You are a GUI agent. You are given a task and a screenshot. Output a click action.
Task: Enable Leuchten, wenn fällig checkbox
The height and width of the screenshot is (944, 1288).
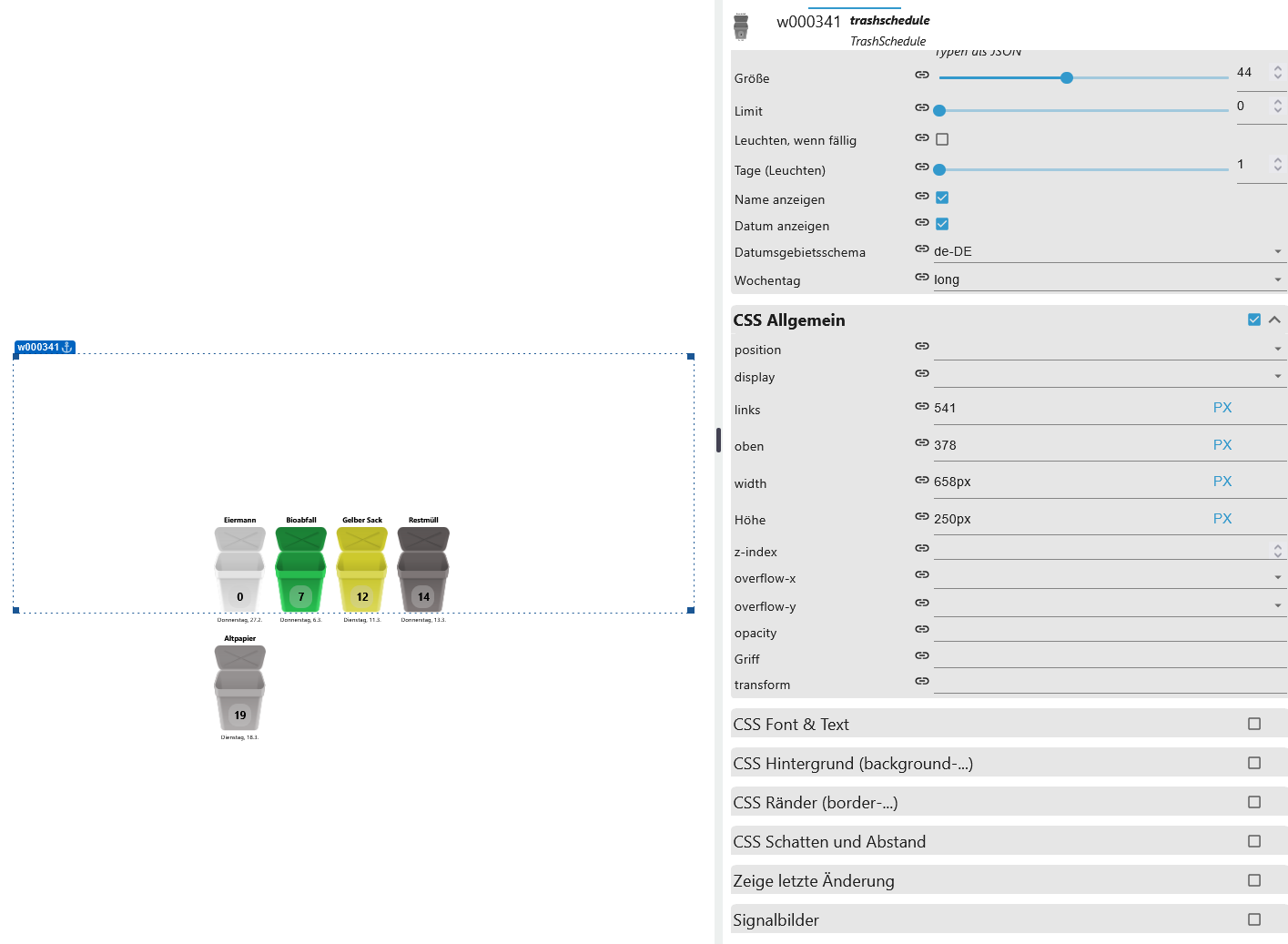pyautogui.click(x=942, y=139)
